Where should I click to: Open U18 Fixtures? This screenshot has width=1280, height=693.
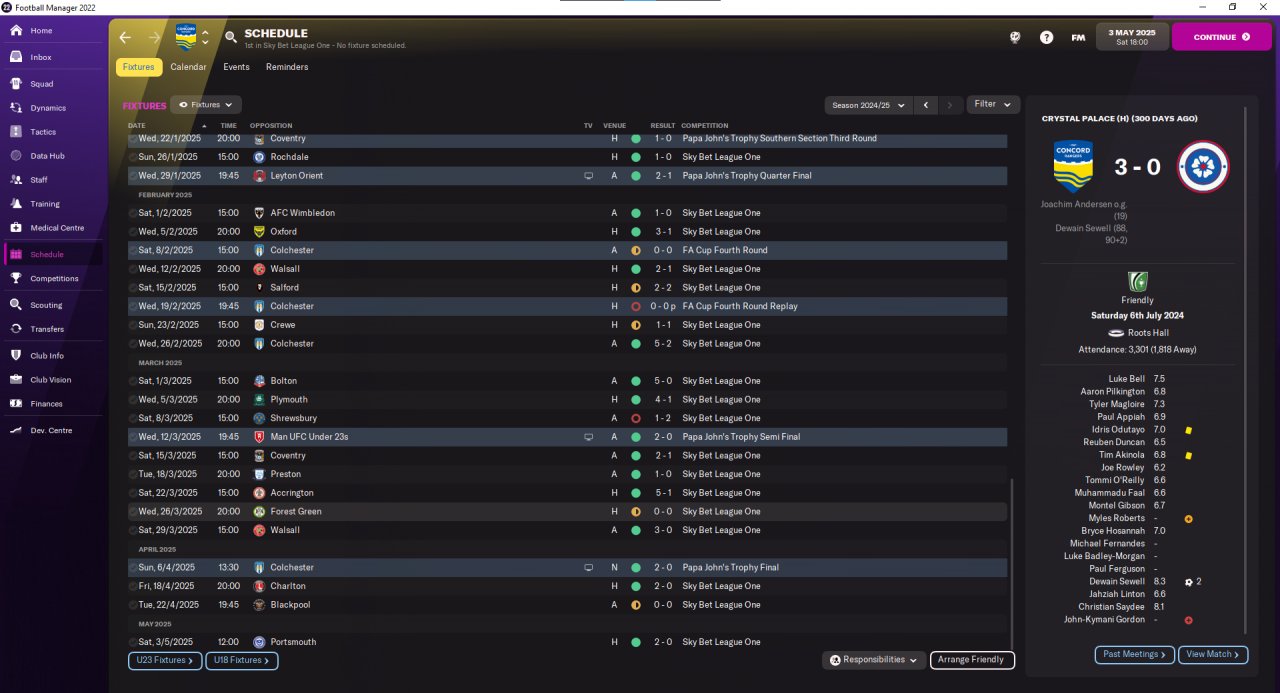(242, 660)
